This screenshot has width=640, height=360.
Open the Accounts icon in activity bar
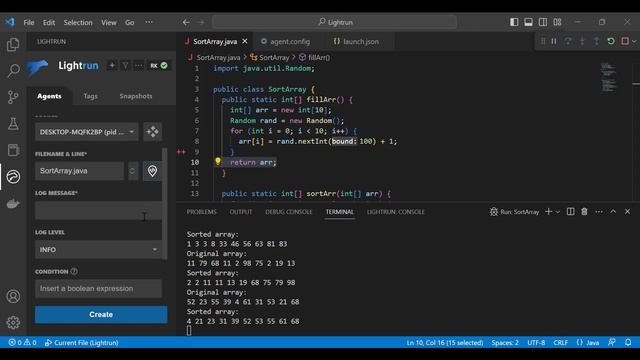coord(13,296)
